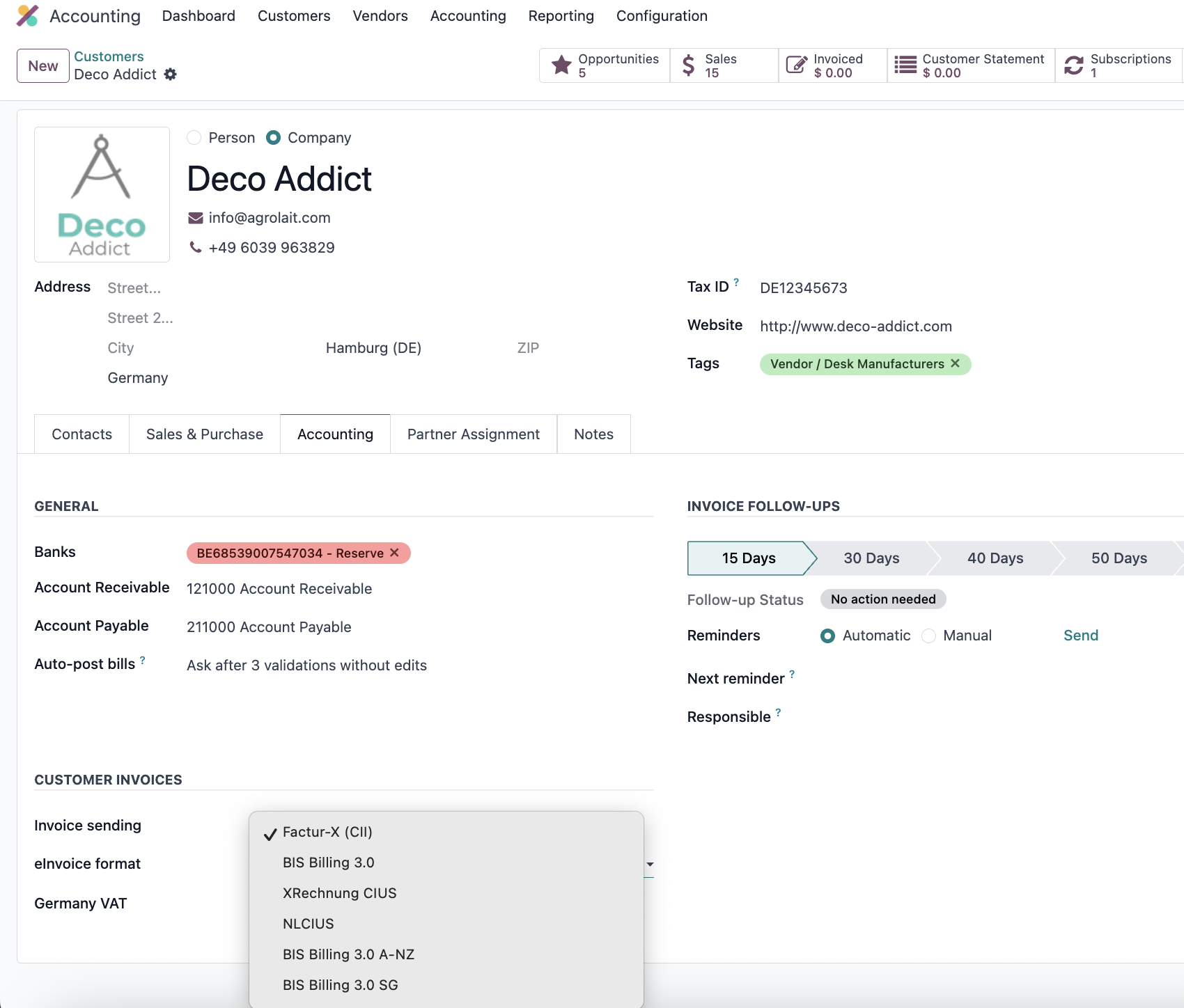Viewport: 1184px width, 1008px height.
Task: Show the Tax ID help tooltip
Action: tap(736, 282)
